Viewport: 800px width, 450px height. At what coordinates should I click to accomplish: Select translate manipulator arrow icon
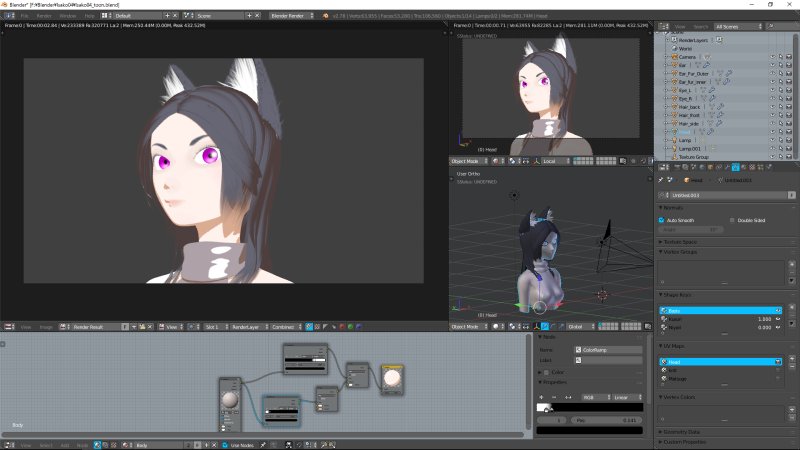pos(545,327)
